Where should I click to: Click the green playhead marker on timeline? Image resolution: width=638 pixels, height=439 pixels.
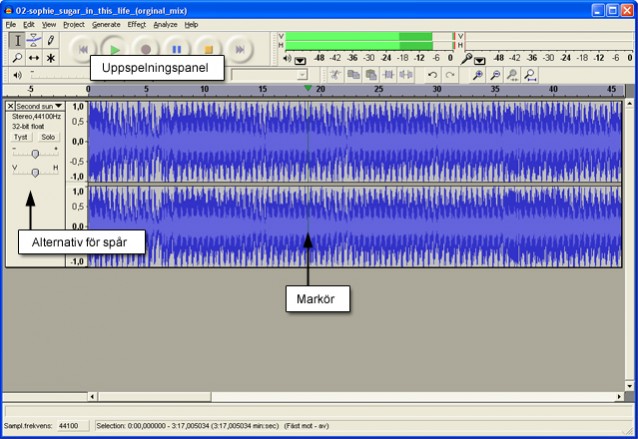308,88
